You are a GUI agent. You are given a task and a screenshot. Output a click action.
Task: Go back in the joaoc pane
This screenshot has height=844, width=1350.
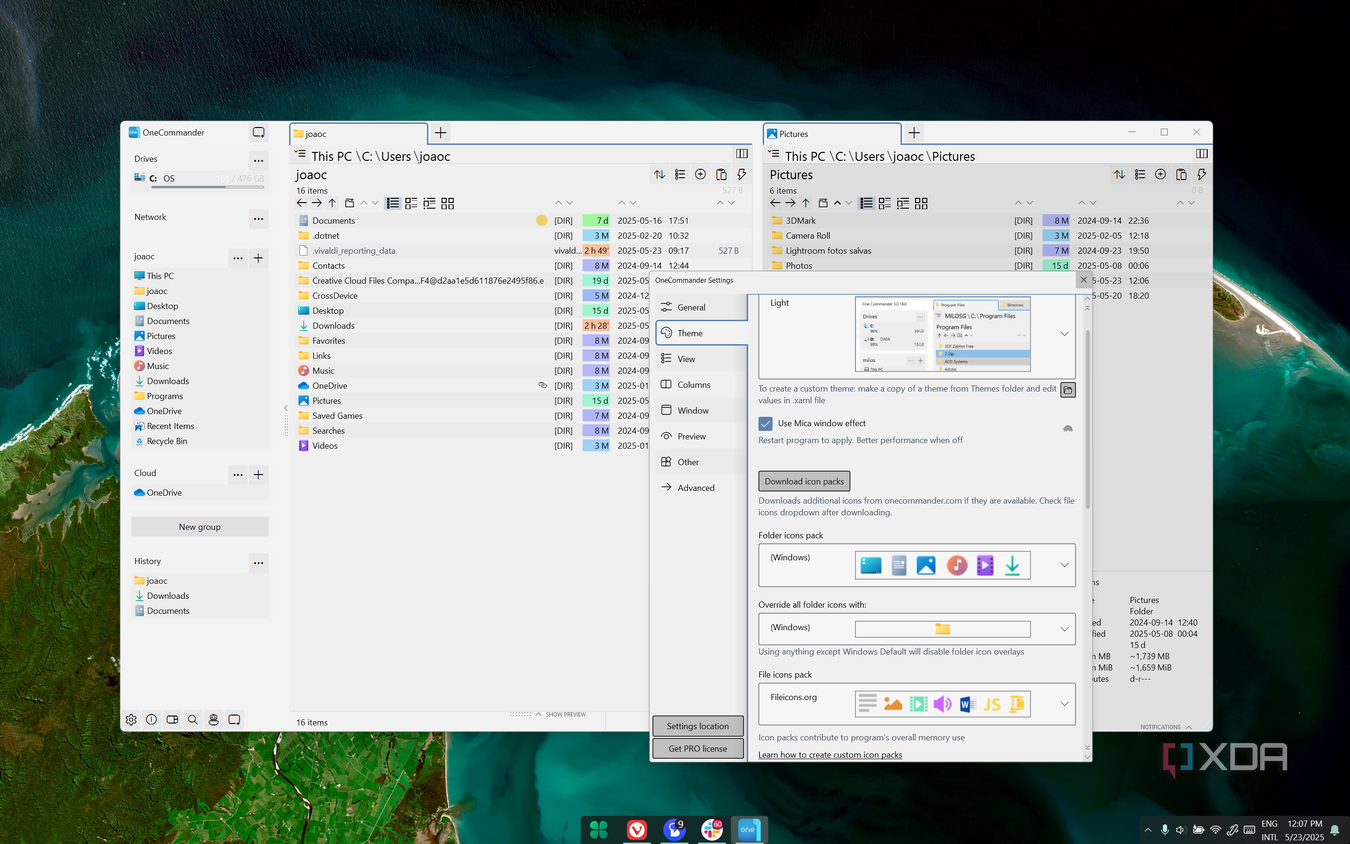[x=302, y=203]
